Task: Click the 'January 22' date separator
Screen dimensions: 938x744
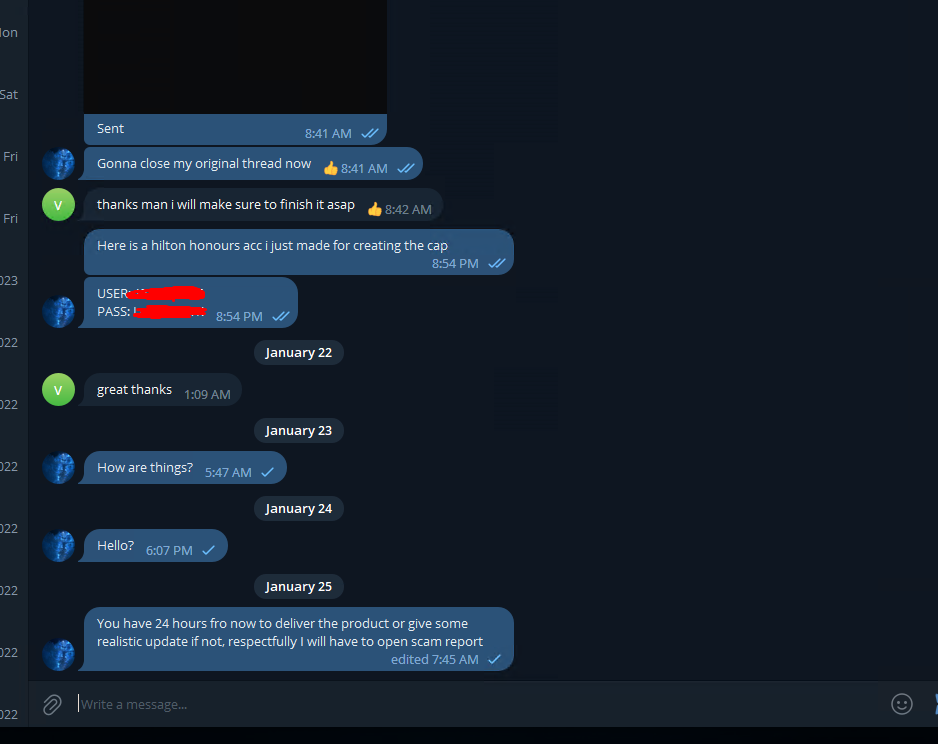Action: 299,353
